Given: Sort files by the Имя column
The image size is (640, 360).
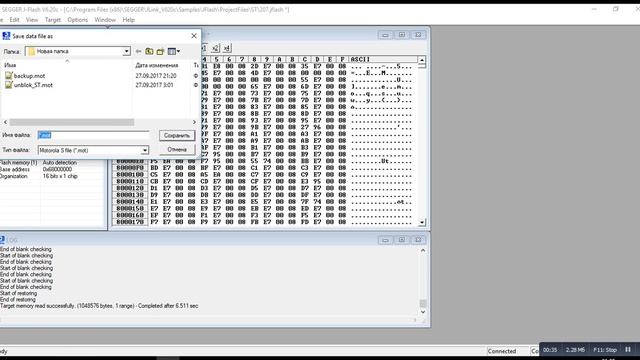Looking at the screenshot, I should point(10,65).
